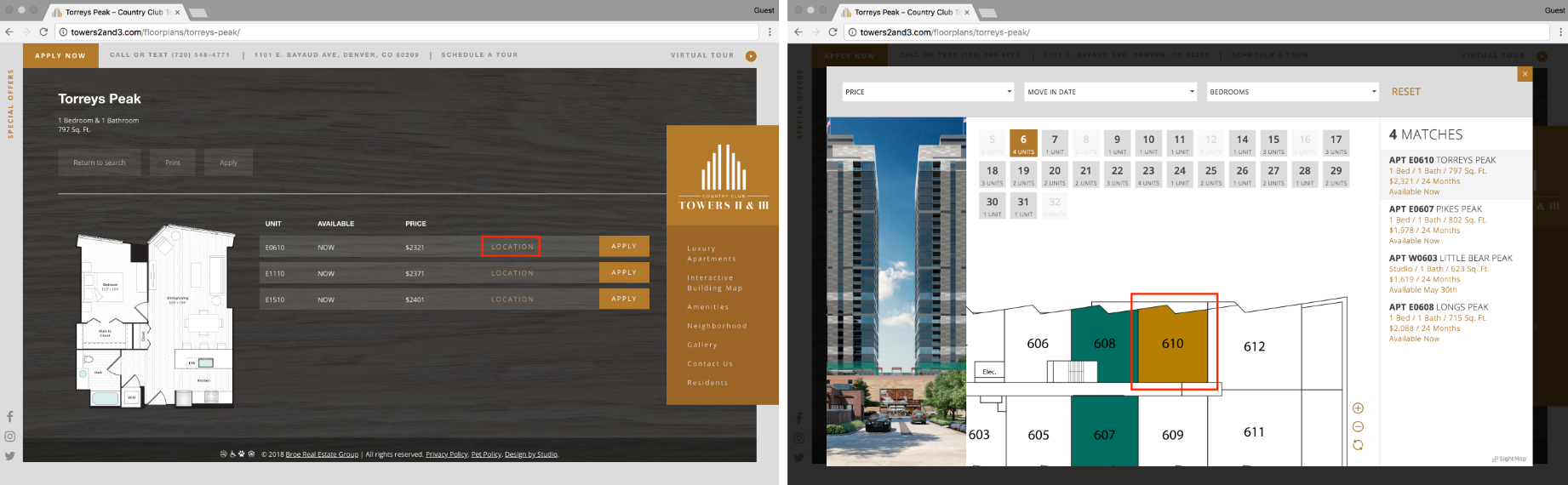
Task: Zoom out on the floor map with minus icon
Action: tap(1358, 427)
